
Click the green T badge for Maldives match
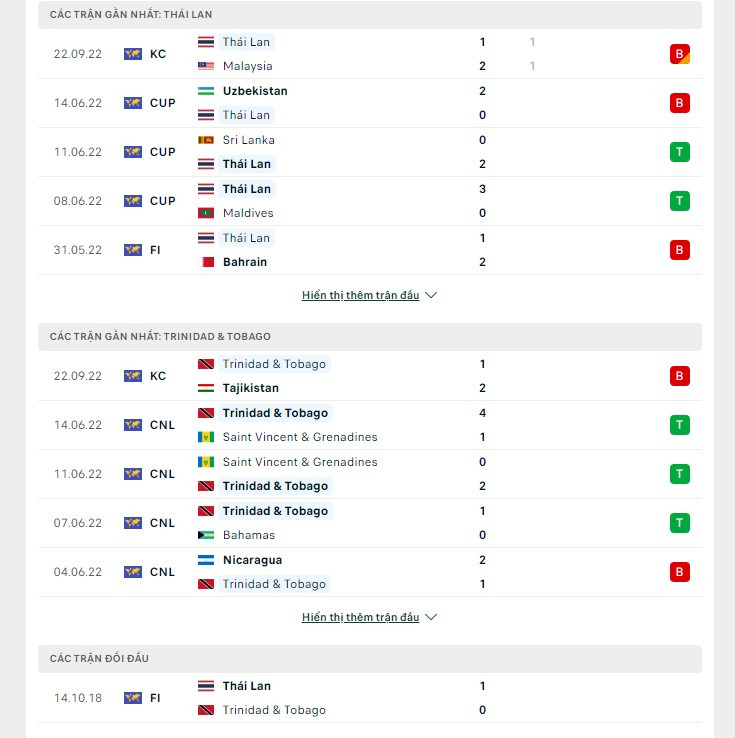[680, 201]
